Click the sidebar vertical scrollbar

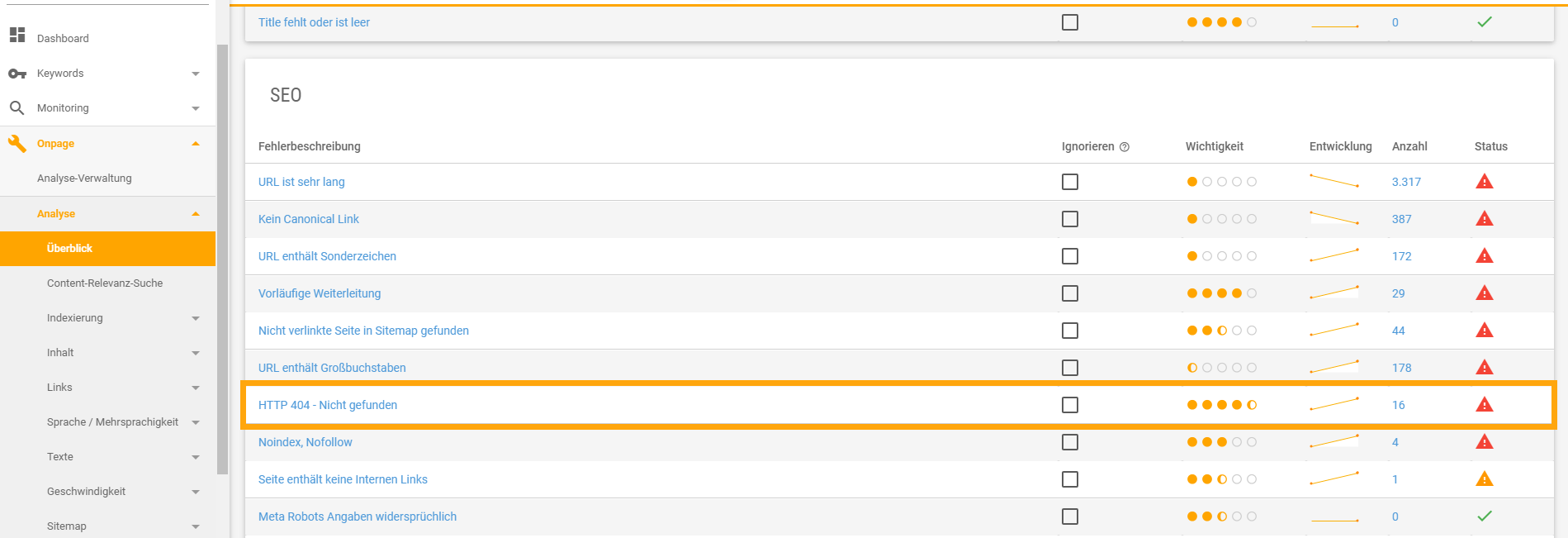(x=222, y=259)
